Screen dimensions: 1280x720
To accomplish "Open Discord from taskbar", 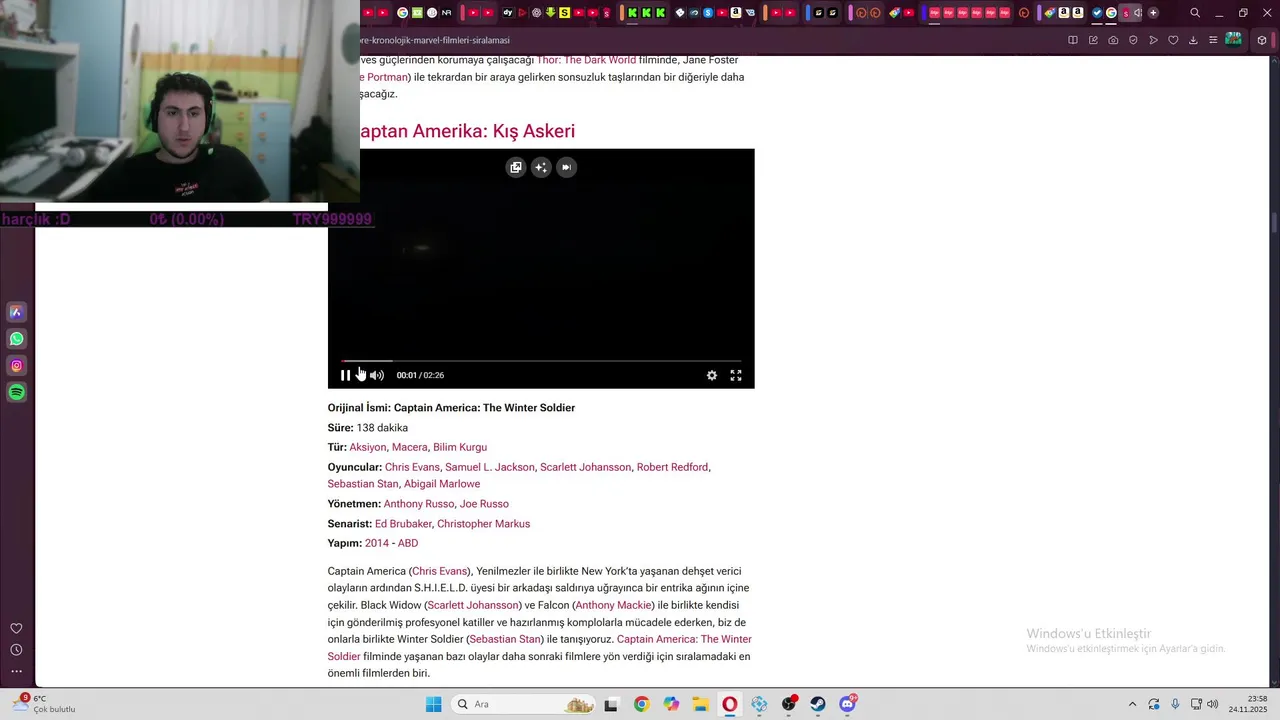I will (848, 704).
